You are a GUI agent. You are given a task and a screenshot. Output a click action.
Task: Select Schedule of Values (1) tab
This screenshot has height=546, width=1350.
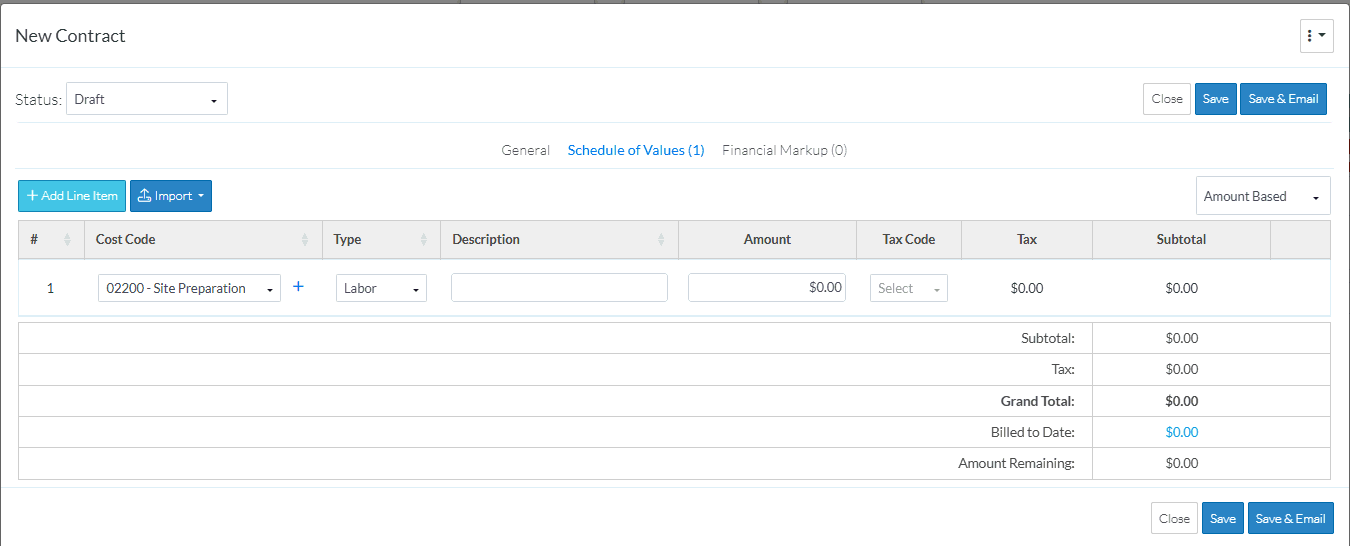(636, 150)
